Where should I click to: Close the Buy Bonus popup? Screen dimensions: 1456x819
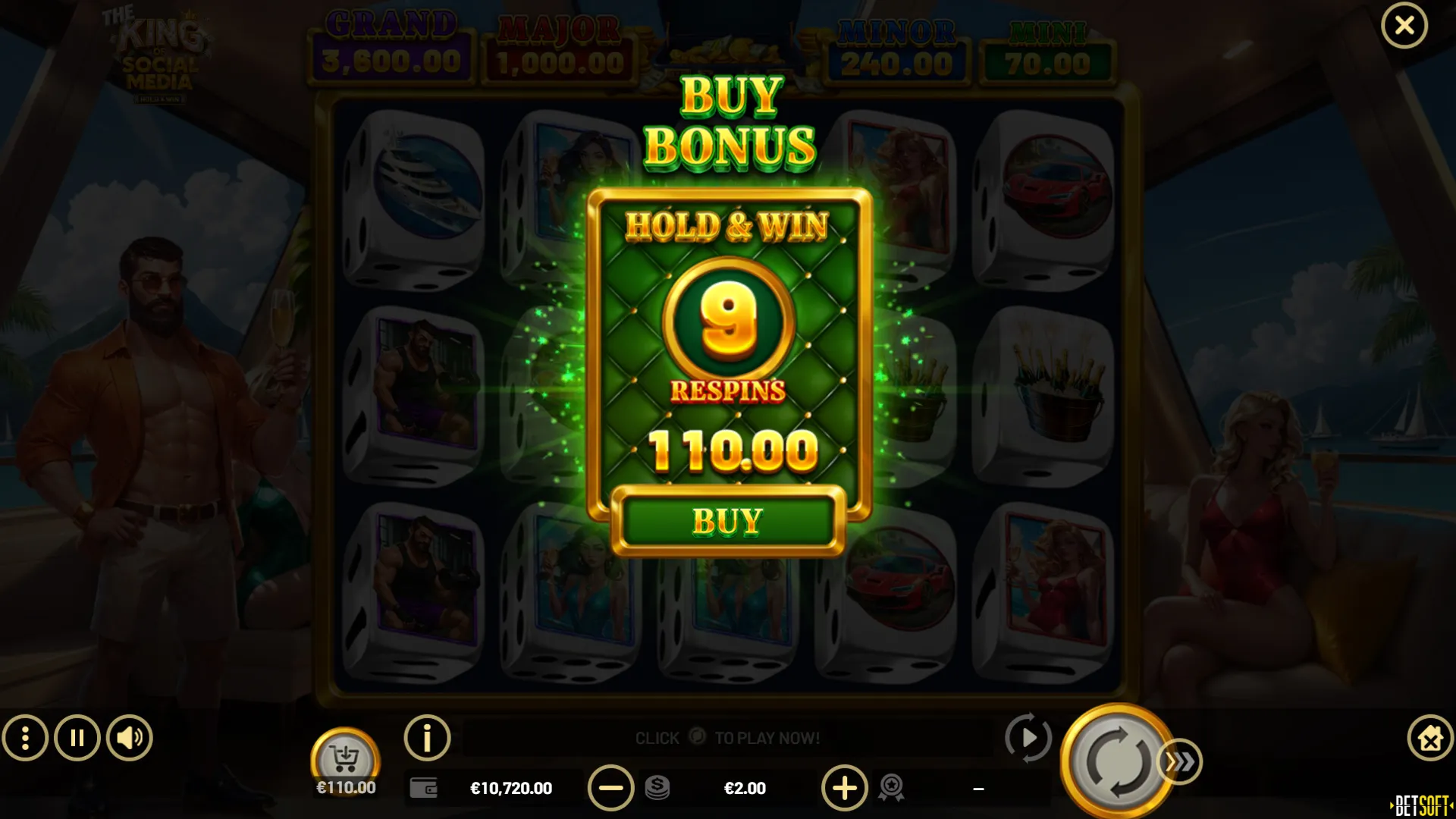1404,26
